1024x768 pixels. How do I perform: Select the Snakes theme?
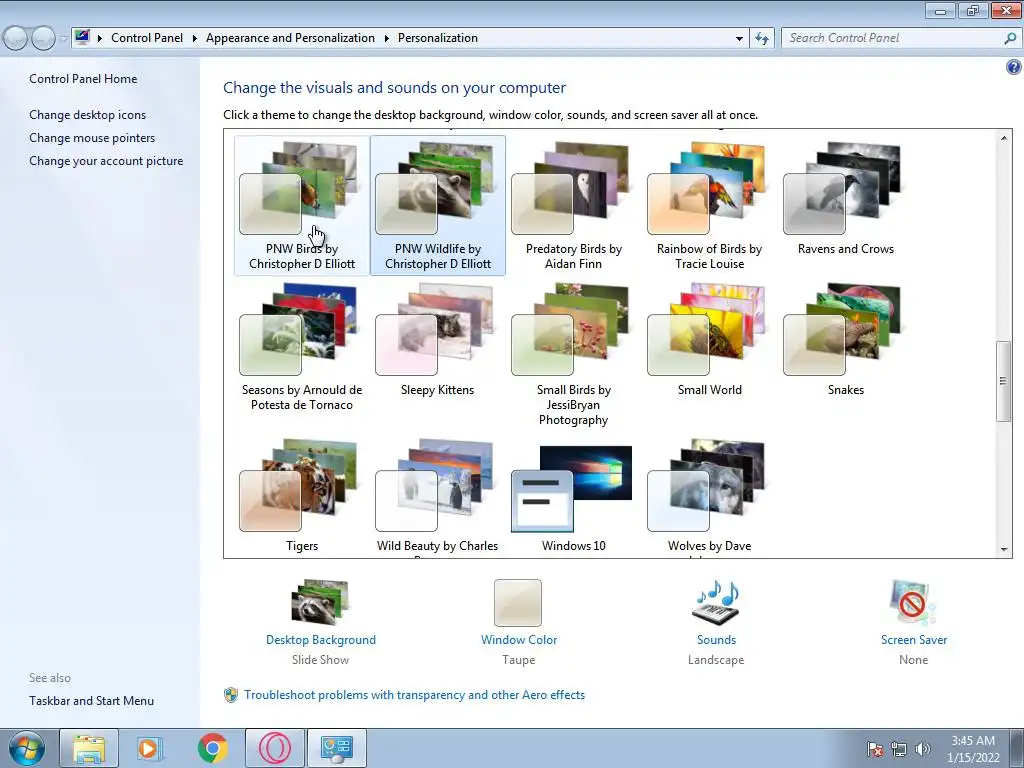845,340
